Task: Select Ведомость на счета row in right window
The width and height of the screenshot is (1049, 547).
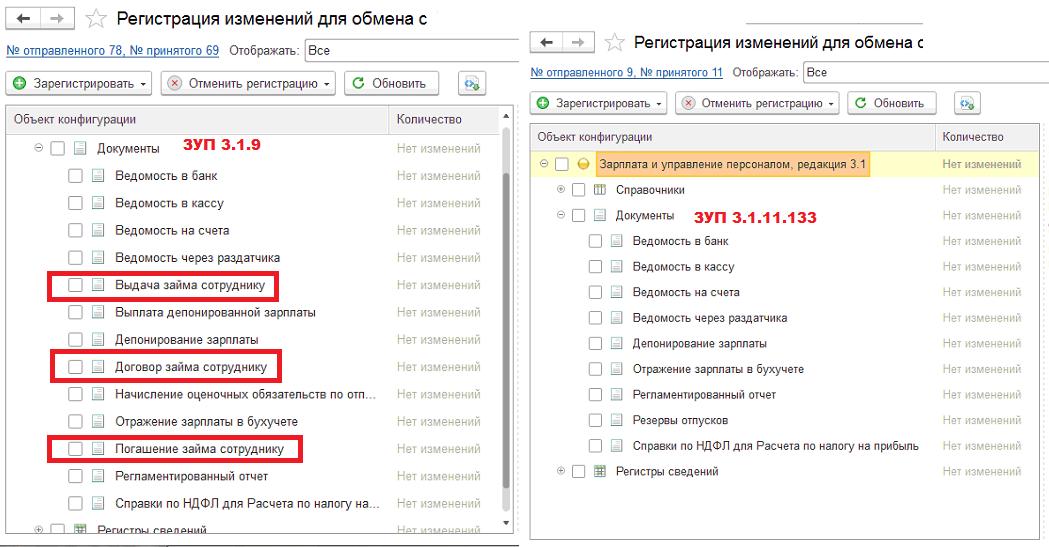Action: [x=785, y=292]
